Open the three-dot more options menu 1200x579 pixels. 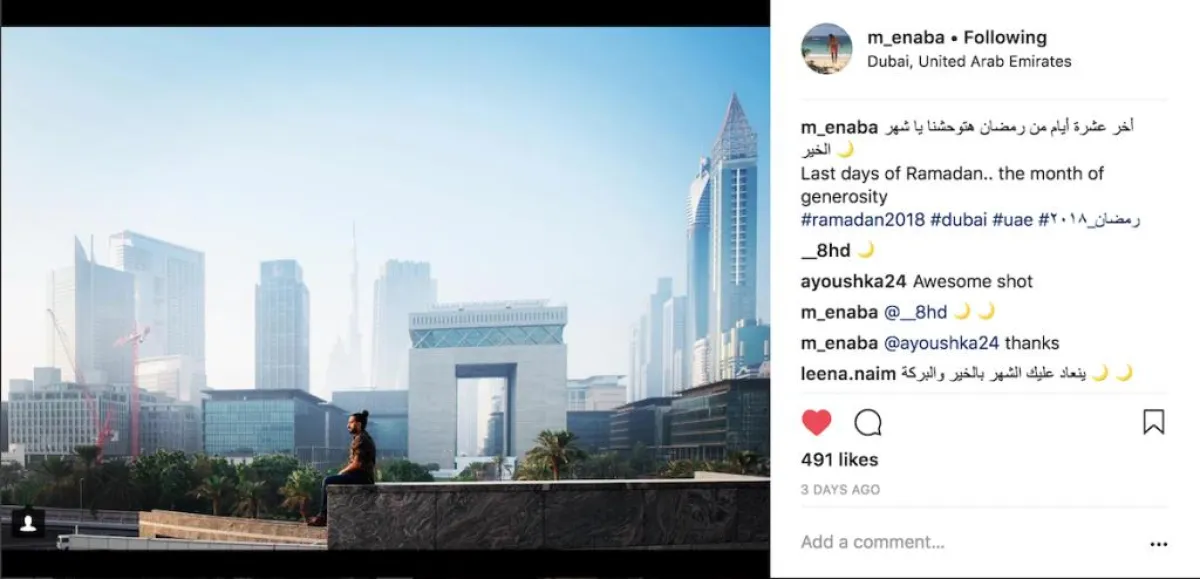pyautogui.click(x=1158, y=544)
